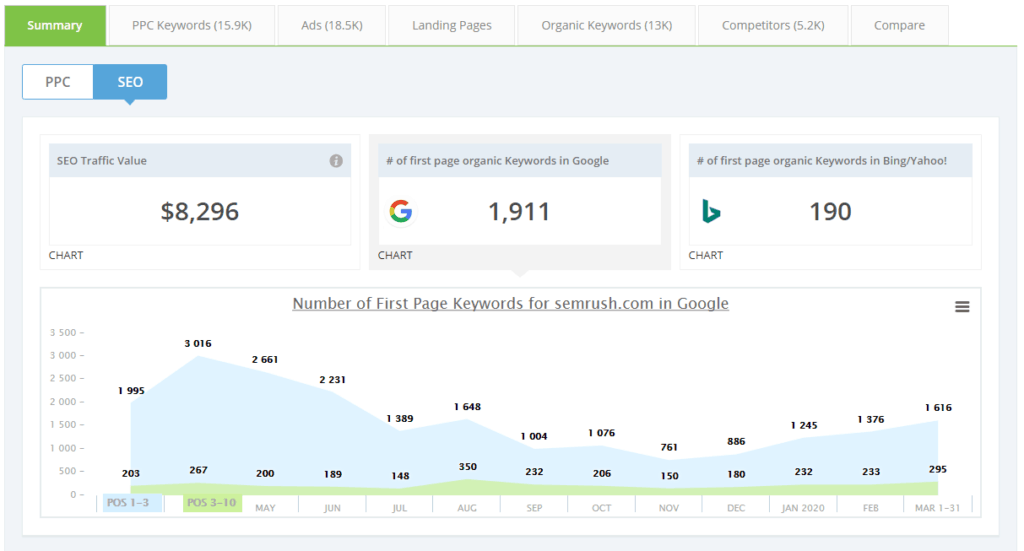The height and width of the screenshot is (551, 1024).
Task: Click the Google logo icon
Action: tap(400, 212)
